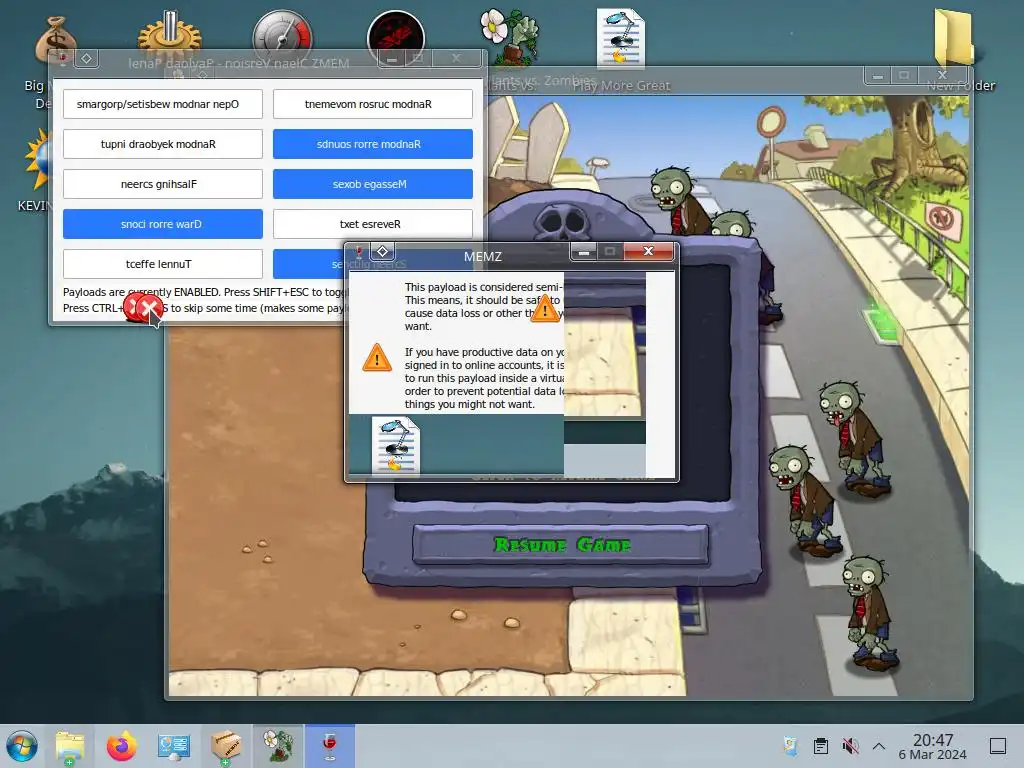Toggle 'smargorp/setisbew modnar nepO' payload
This screenshot has height=768, width=1024.
(163, 104)
